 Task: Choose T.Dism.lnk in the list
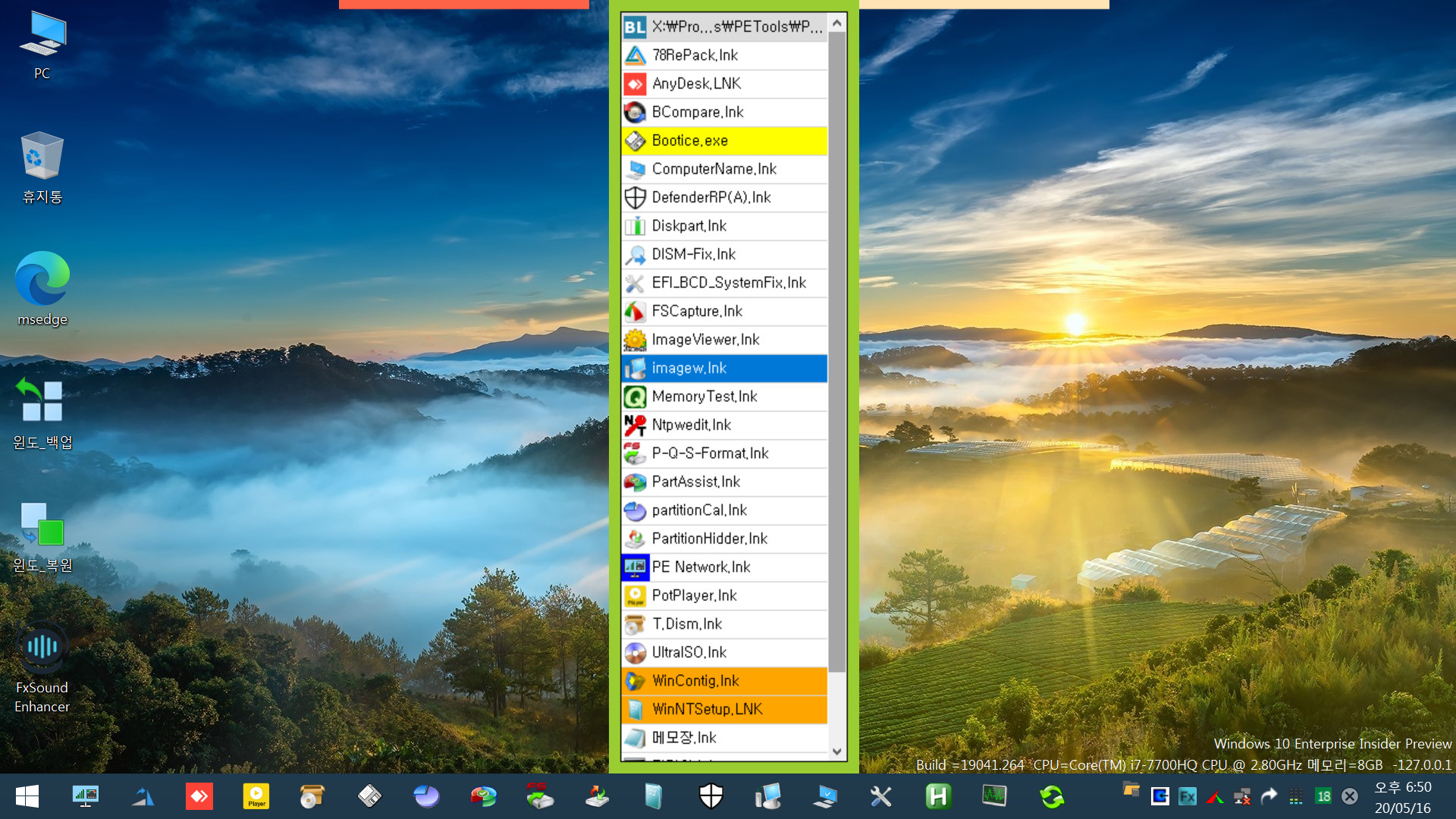(724, 624)
